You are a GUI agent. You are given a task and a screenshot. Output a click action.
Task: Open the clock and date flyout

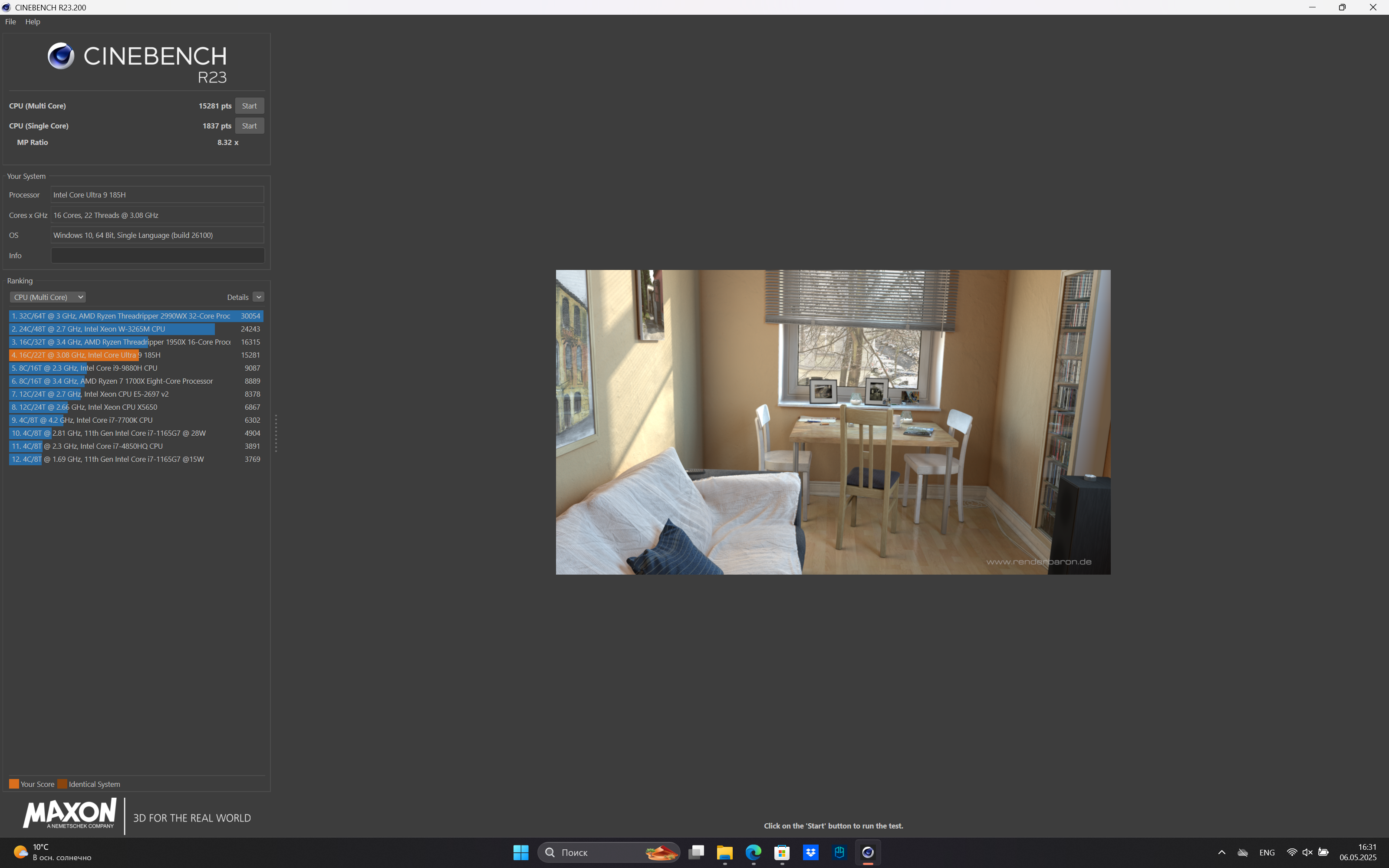1359,852
